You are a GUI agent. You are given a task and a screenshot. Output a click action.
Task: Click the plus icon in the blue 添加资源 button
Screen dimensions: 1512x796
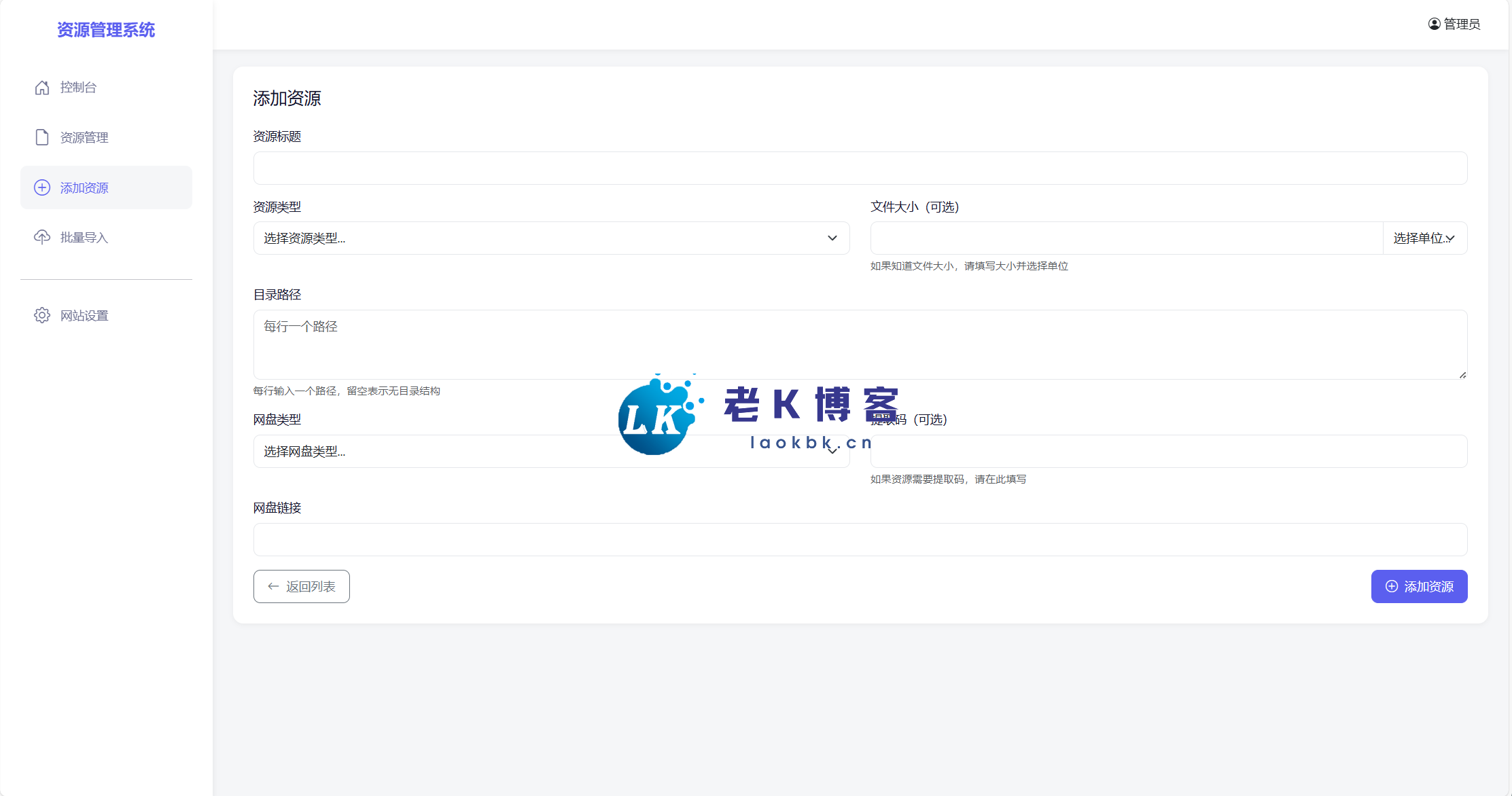(x=1392, y=586)
